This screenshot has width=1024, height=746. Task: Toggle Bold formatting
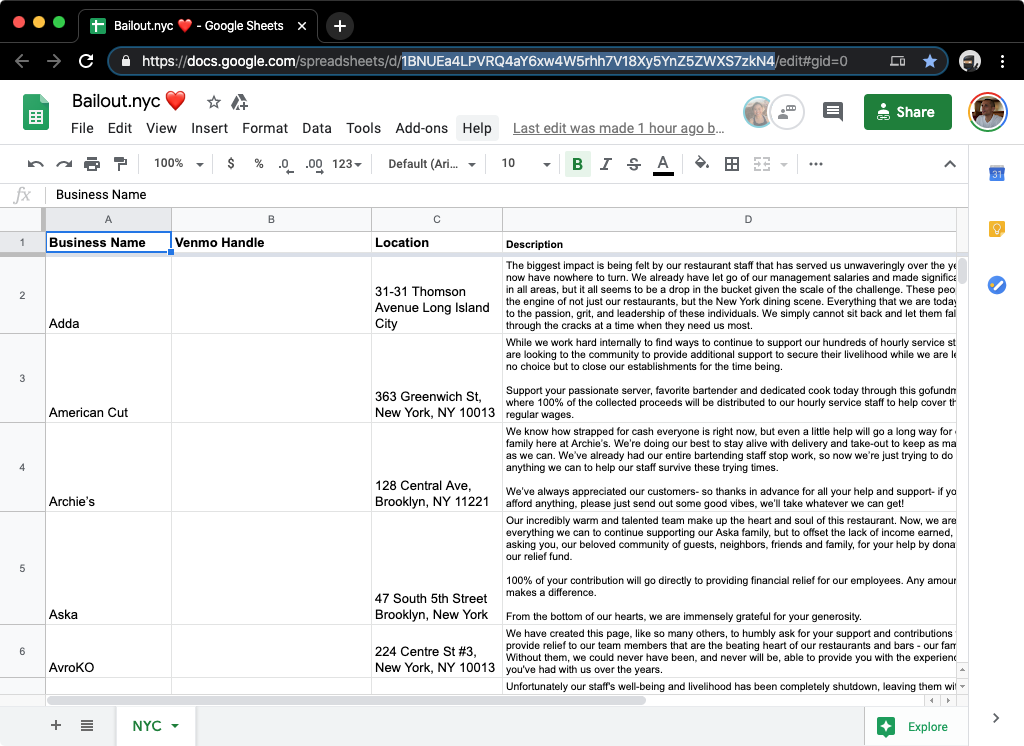(577, 164)
